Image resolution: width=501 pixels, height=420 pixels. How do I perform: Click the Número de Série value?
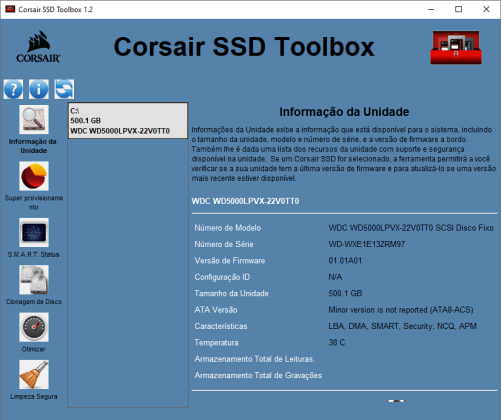tap(367, 244)
